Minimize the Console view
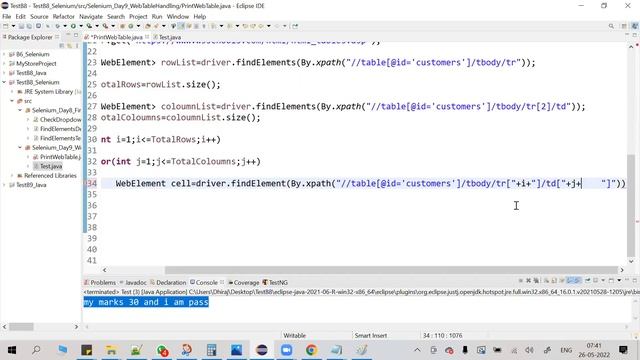 (627, 281)
